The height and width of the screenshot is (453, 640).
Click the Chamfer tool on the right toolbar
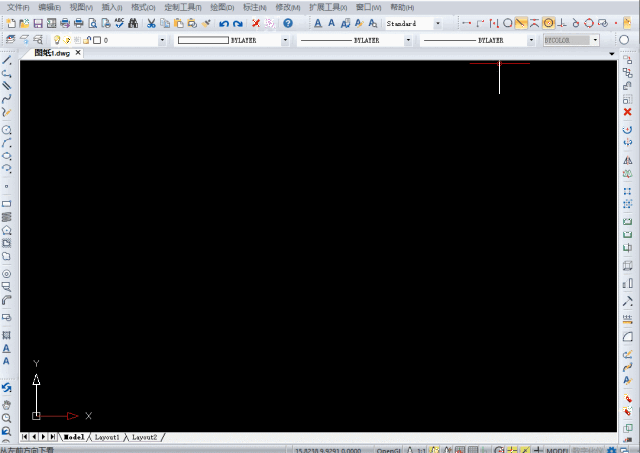click(x=627, y=337)
